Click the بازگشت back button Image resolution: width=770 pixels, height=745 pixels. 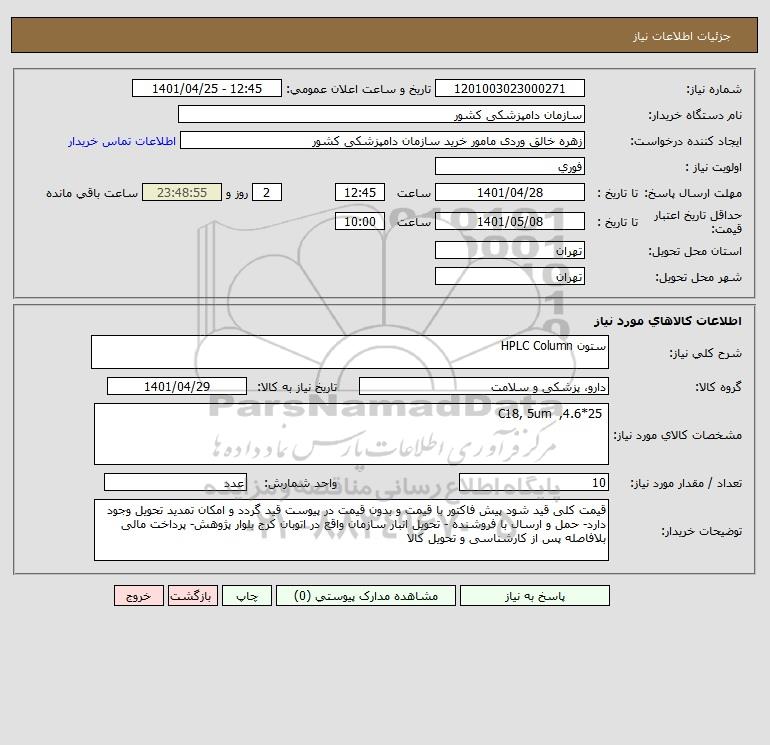(192, 595)
